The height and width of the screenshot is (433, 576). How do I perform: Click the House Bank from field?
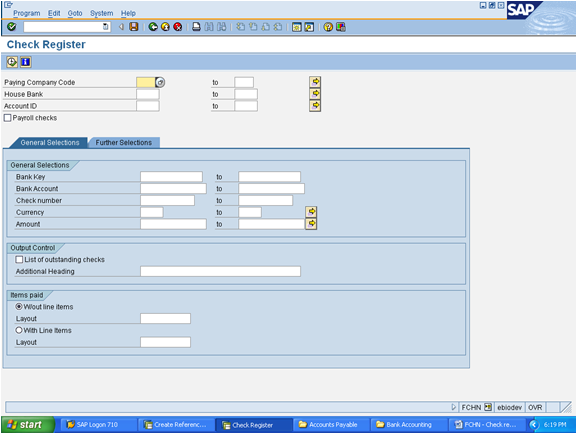tap(148, 94)
